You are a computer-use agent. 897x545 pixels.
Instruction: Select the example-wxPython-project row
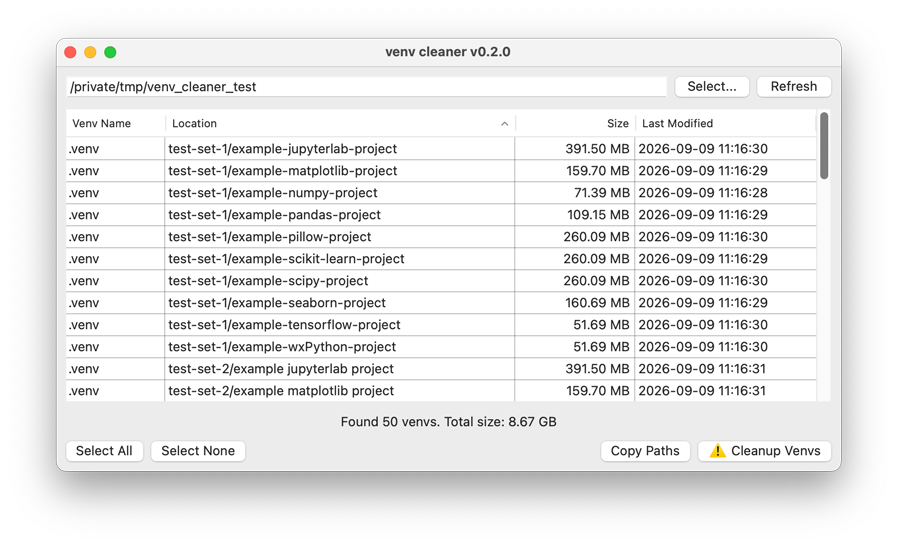(441, 347)
